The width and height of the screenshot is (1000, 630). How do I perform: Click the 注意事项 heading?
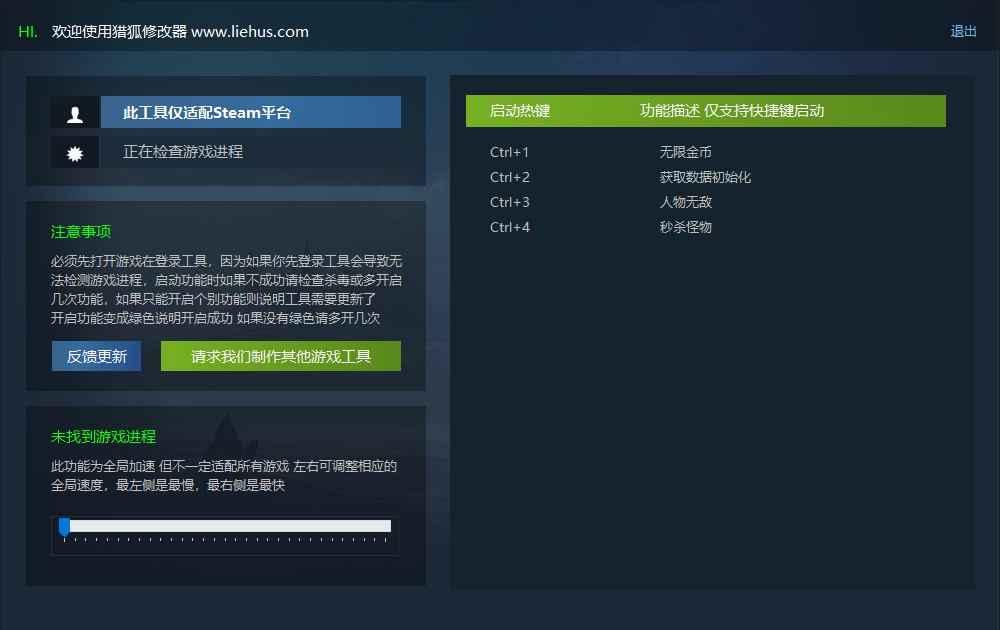pyautogui.click(x=81, y=231)
